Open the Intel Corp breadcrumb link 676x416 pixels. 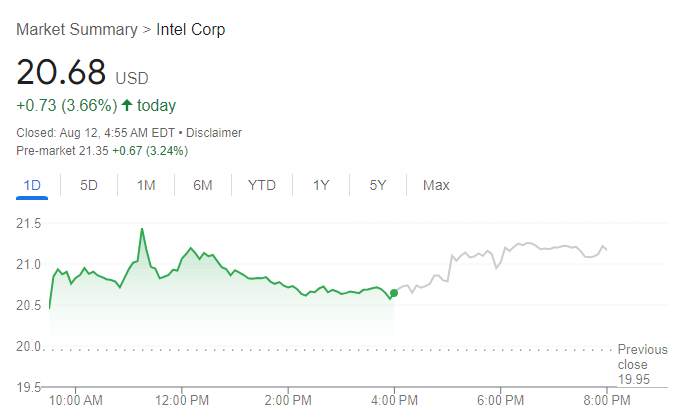point(191,29)
